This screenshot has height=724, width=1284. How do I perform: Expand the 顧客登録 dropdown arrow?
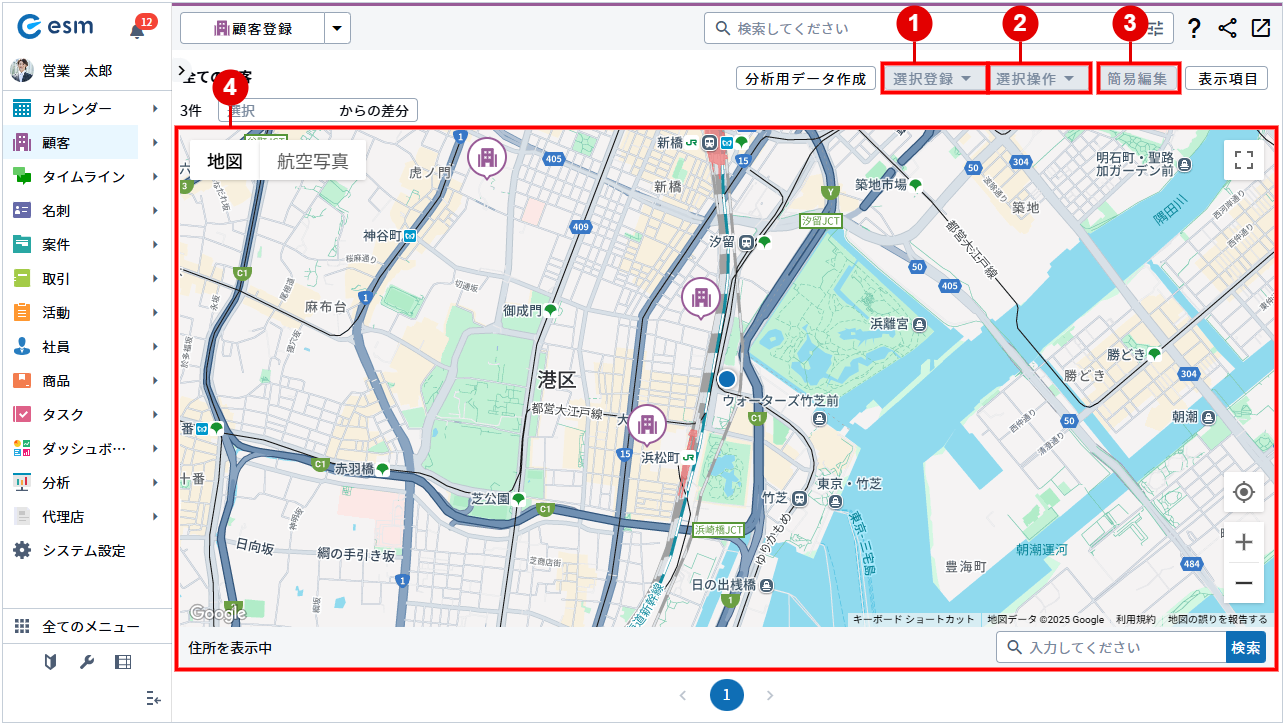(x=338, y=29)
